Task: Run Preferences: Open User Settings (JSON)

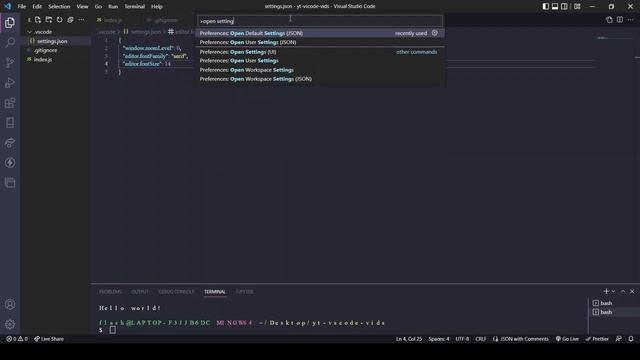Action: (320, 42)
